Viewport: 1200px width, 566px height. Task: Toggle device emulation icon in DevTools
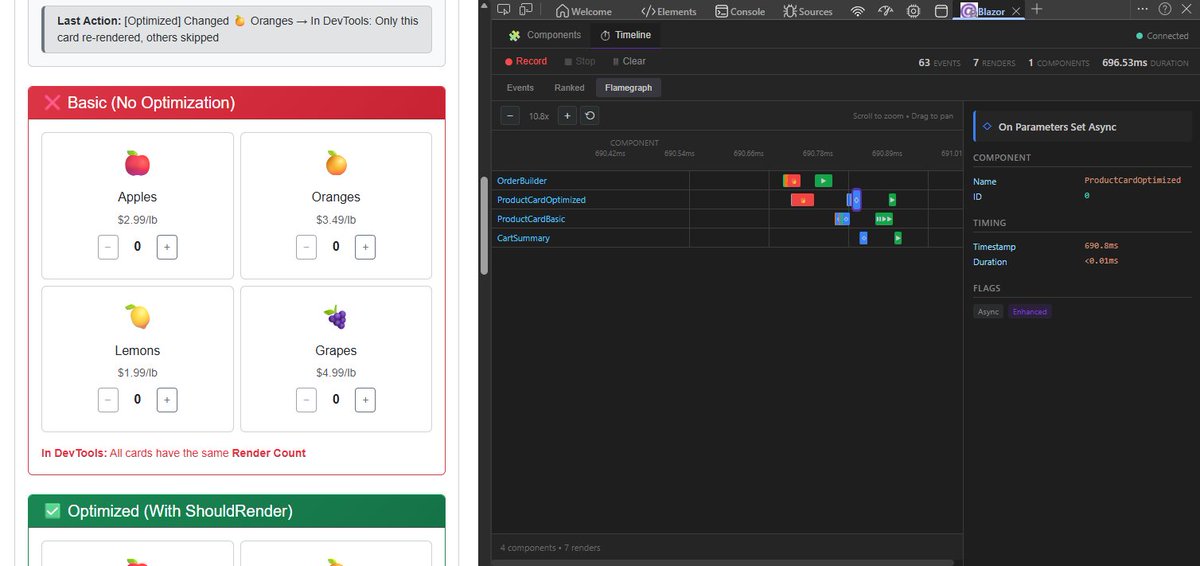(x=525, y=10)
